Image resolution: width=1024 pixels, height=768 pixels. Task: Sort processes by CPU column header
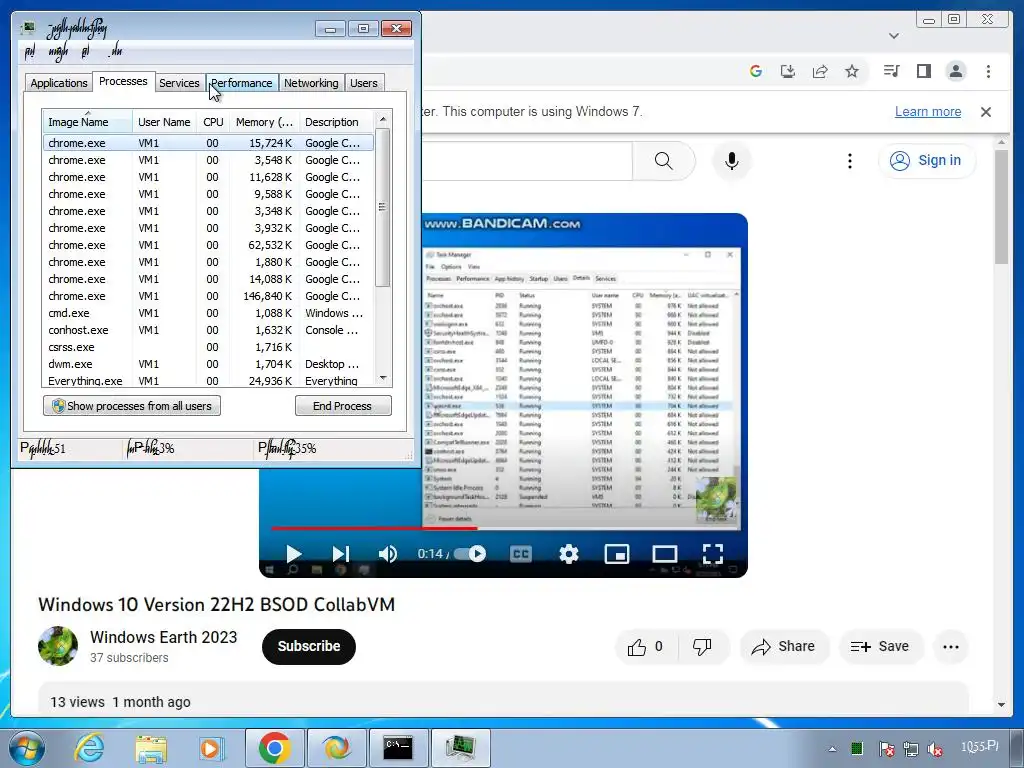213,122
